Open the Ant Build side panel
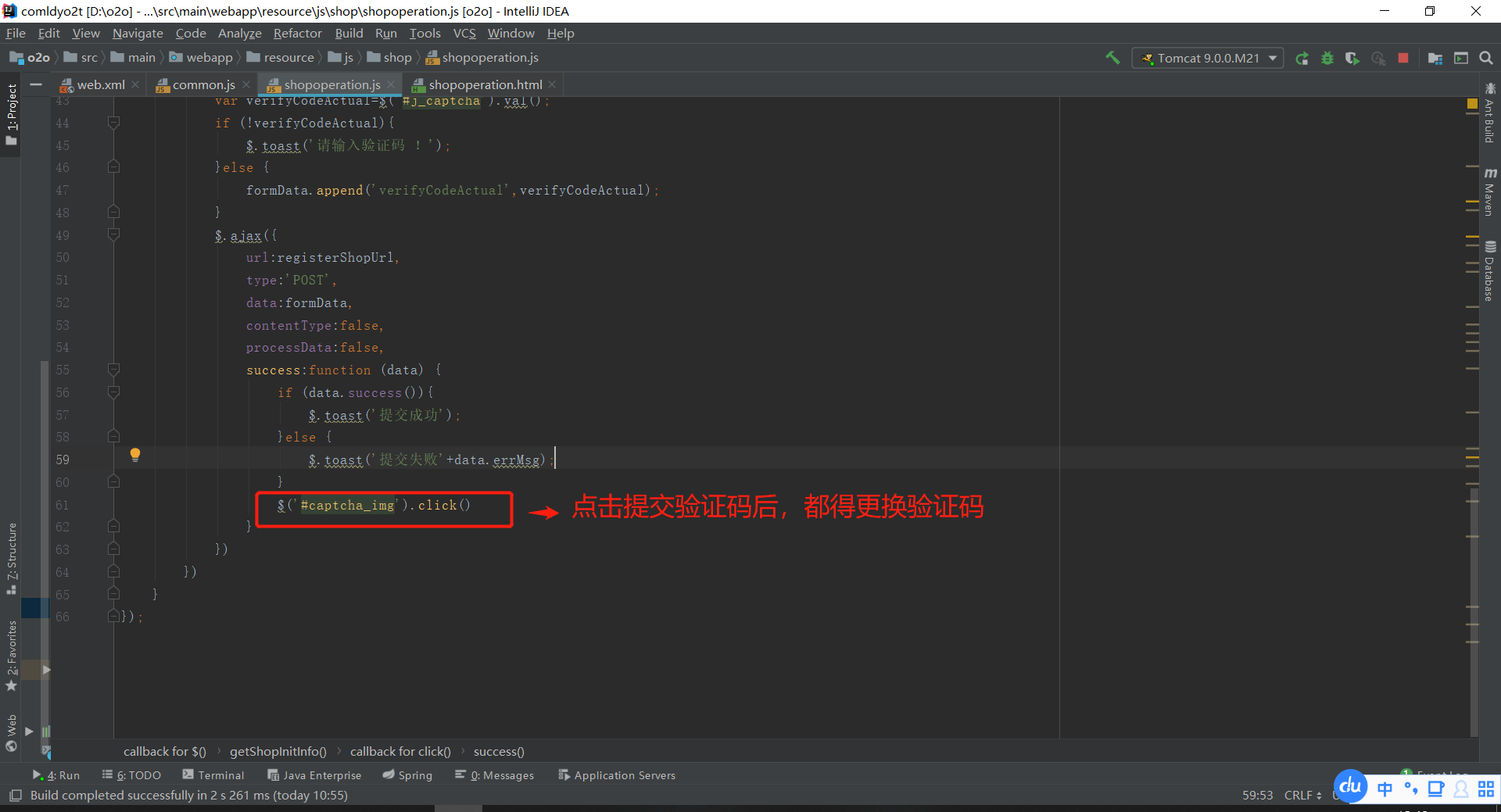Screen dimensions: 1501x812 coord(1489,113)
